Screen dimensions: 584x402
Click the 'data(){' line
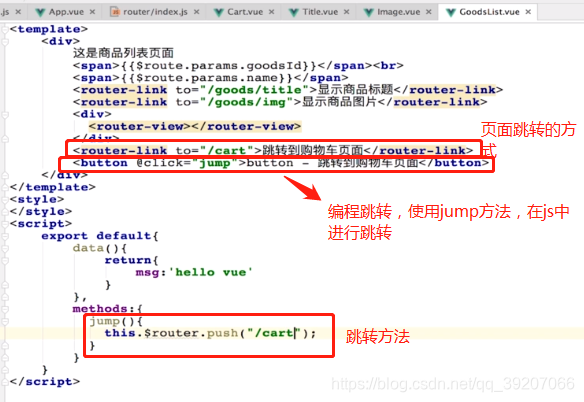point(99,248)
